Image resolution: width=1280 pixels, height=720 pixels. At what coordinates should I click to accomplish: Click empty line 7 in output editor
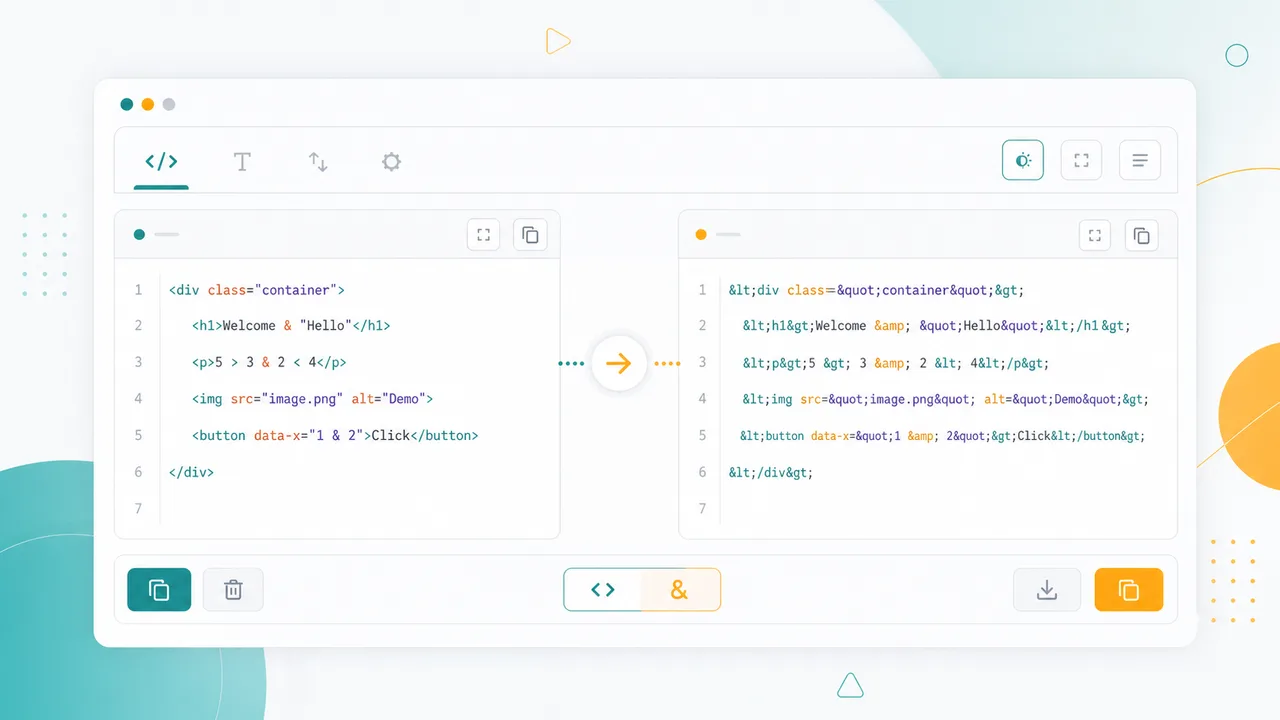928,508
